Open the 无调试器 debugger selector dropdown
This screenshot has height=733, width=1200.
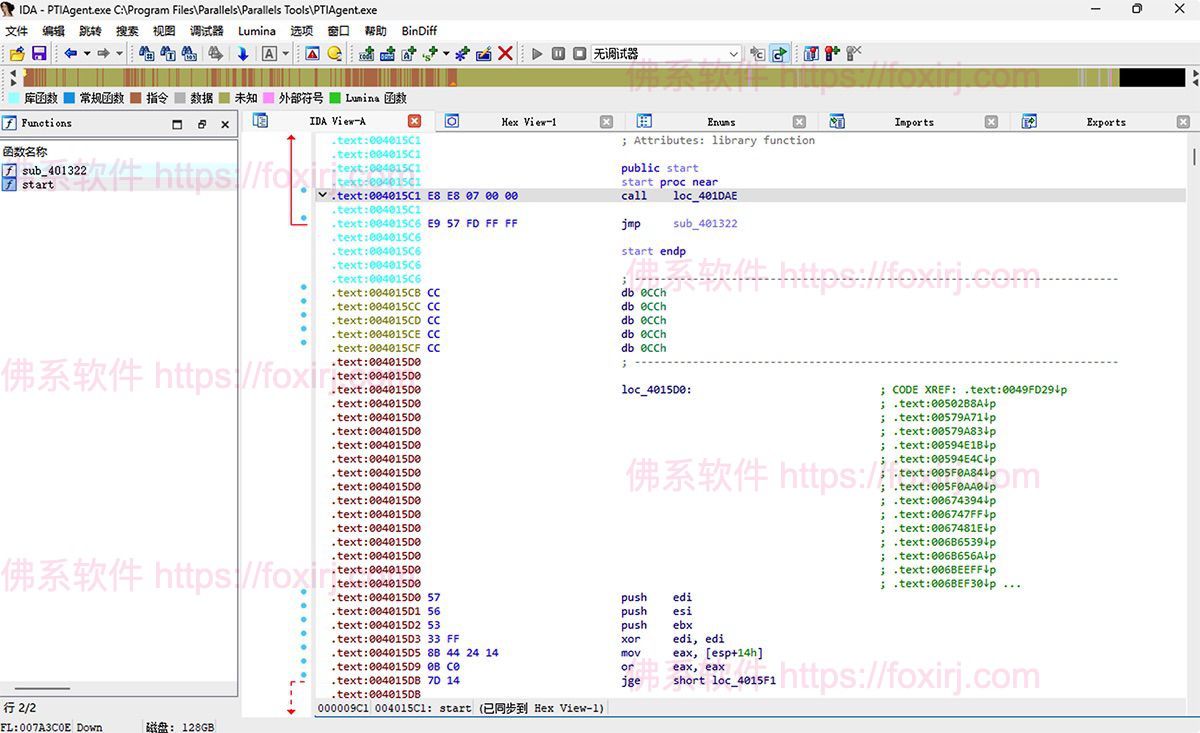(733, 53)
